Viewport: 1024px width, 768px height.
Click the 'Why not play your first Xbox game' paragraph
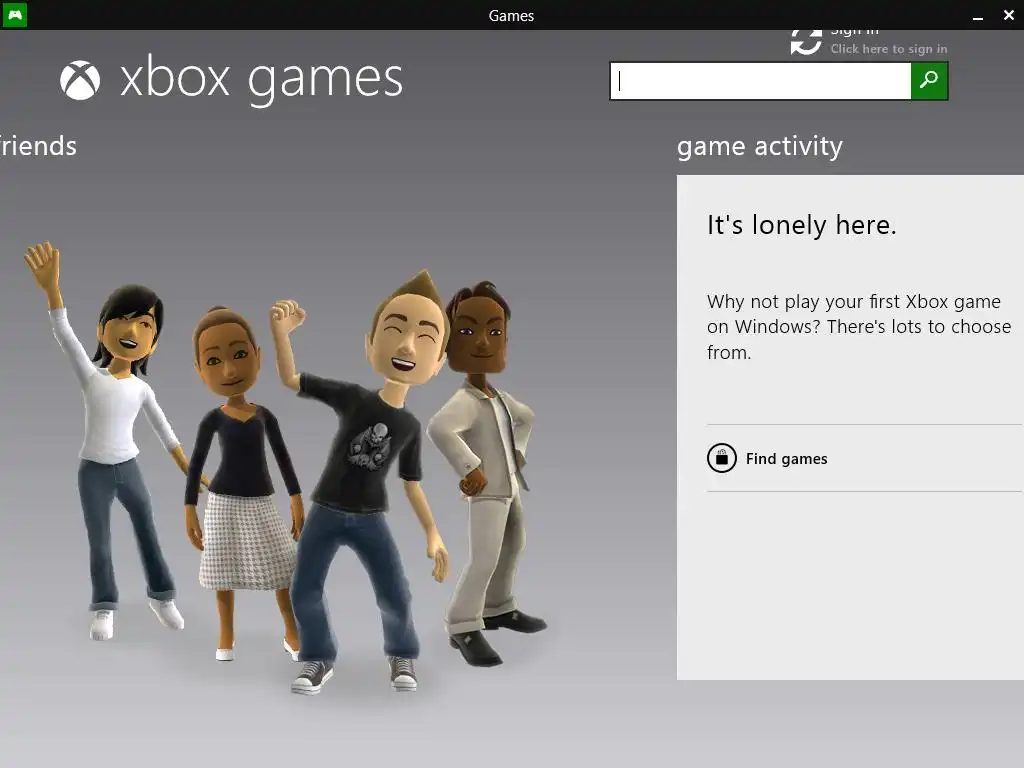(x=859, y=327)
